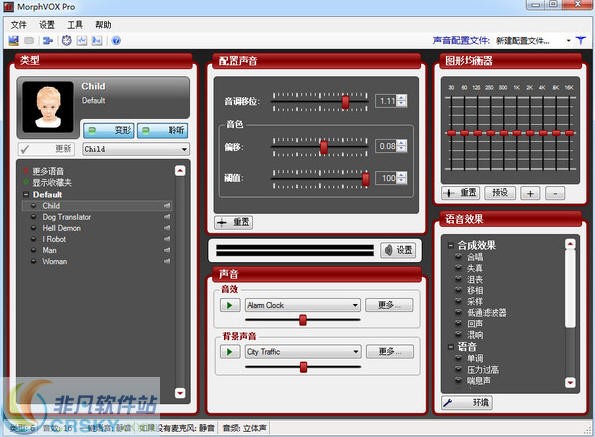Click 更多语音 in the voice list

coord(48,171)
